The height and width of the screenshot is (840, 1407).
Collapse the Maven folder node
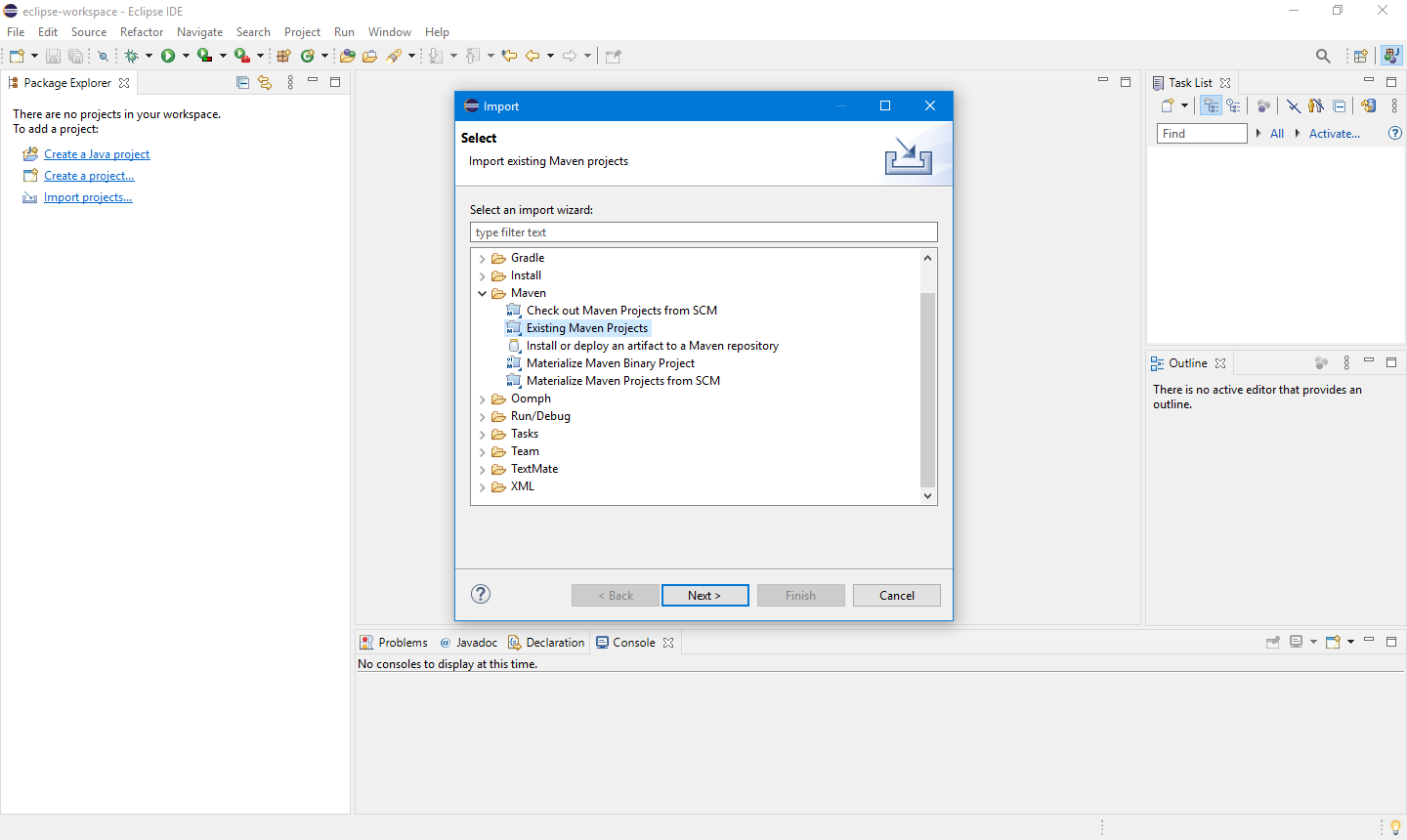[483, 293]
